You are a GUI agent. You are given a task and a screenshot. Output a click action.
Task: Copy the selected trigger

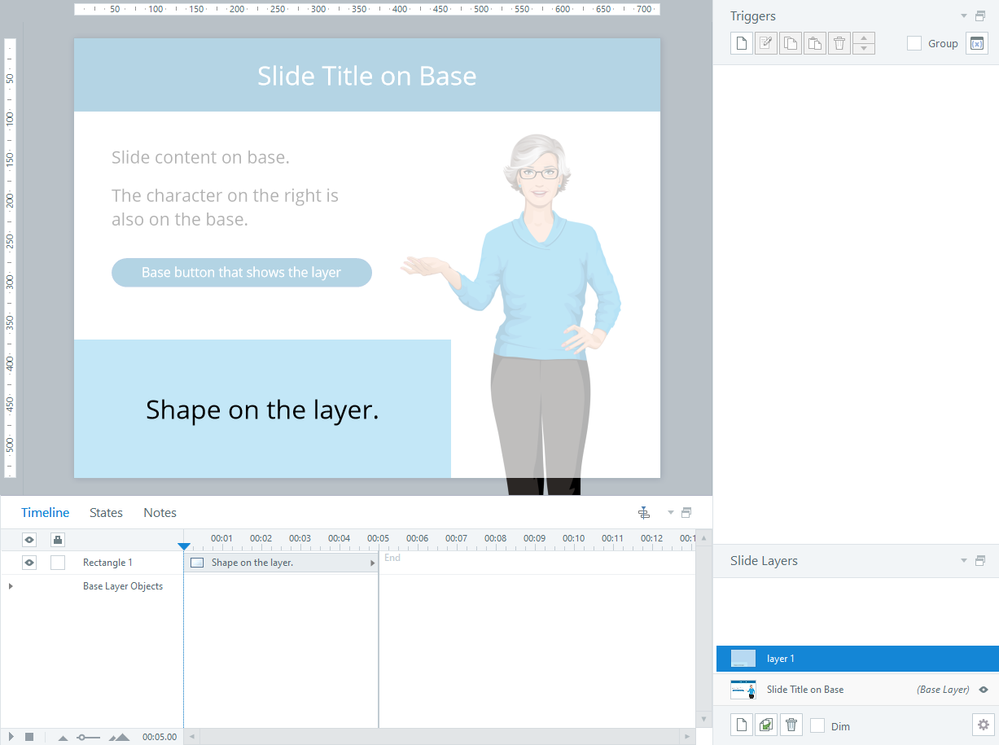791,43
